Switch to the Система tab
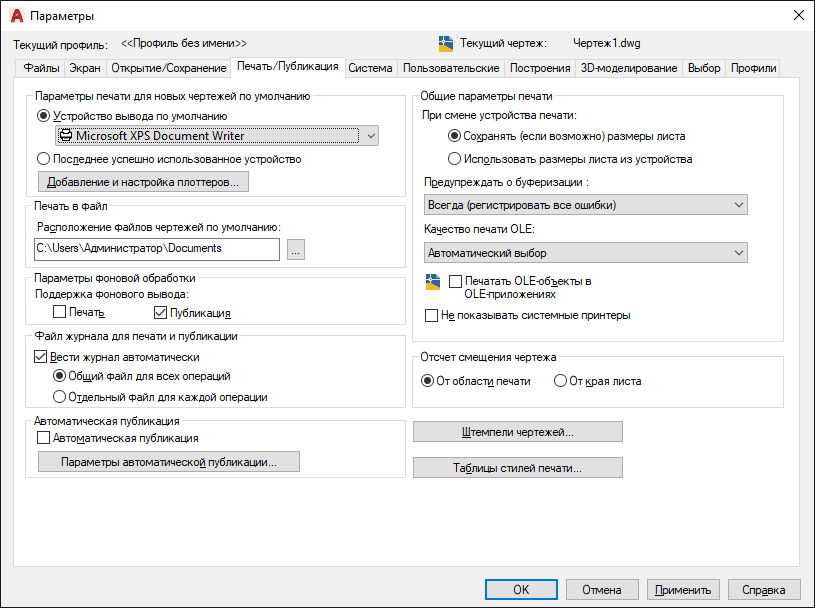 pos(370,68)
